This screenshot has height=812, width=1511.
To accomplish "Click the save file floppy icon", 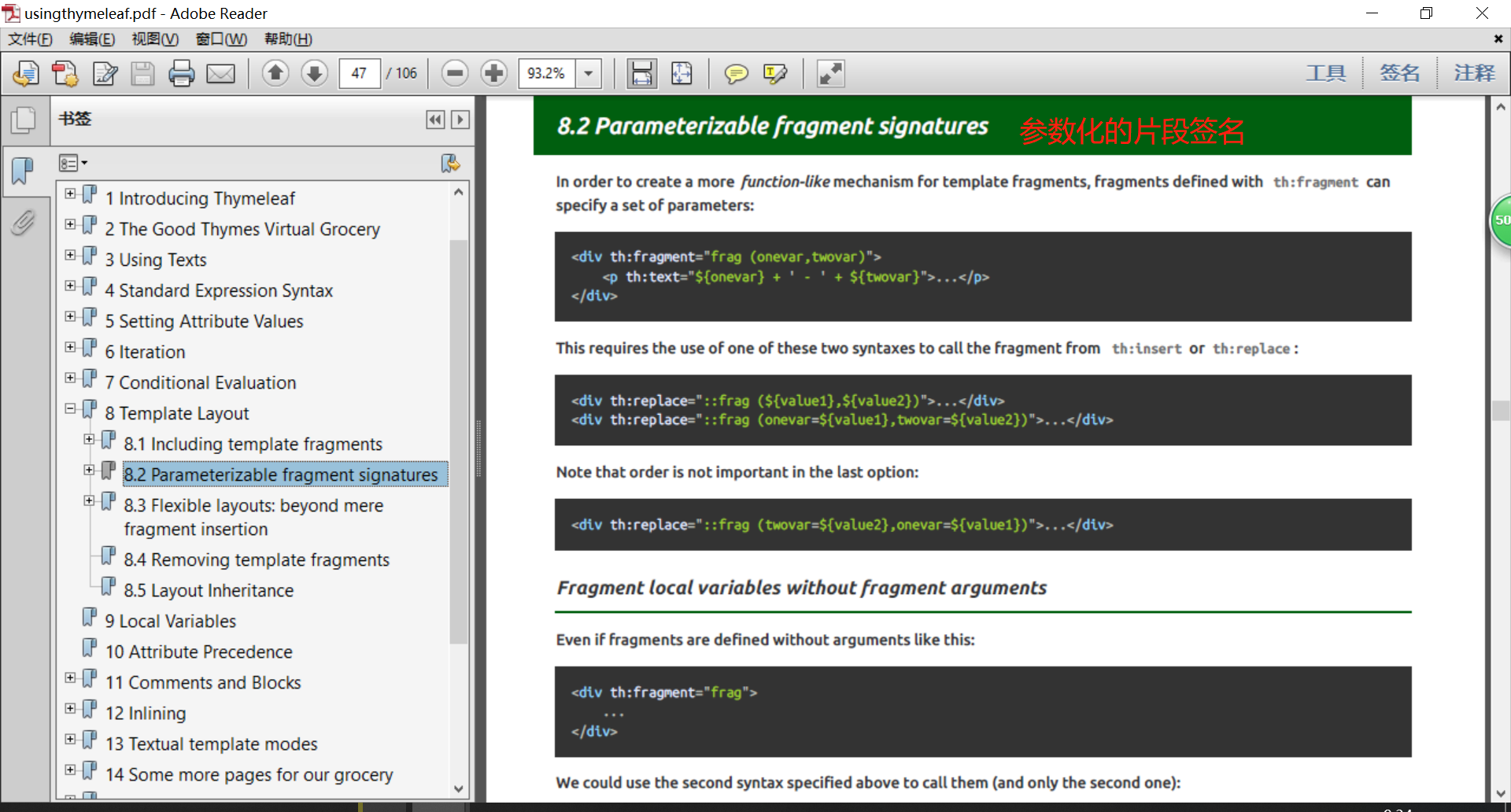I will (142, 74).
